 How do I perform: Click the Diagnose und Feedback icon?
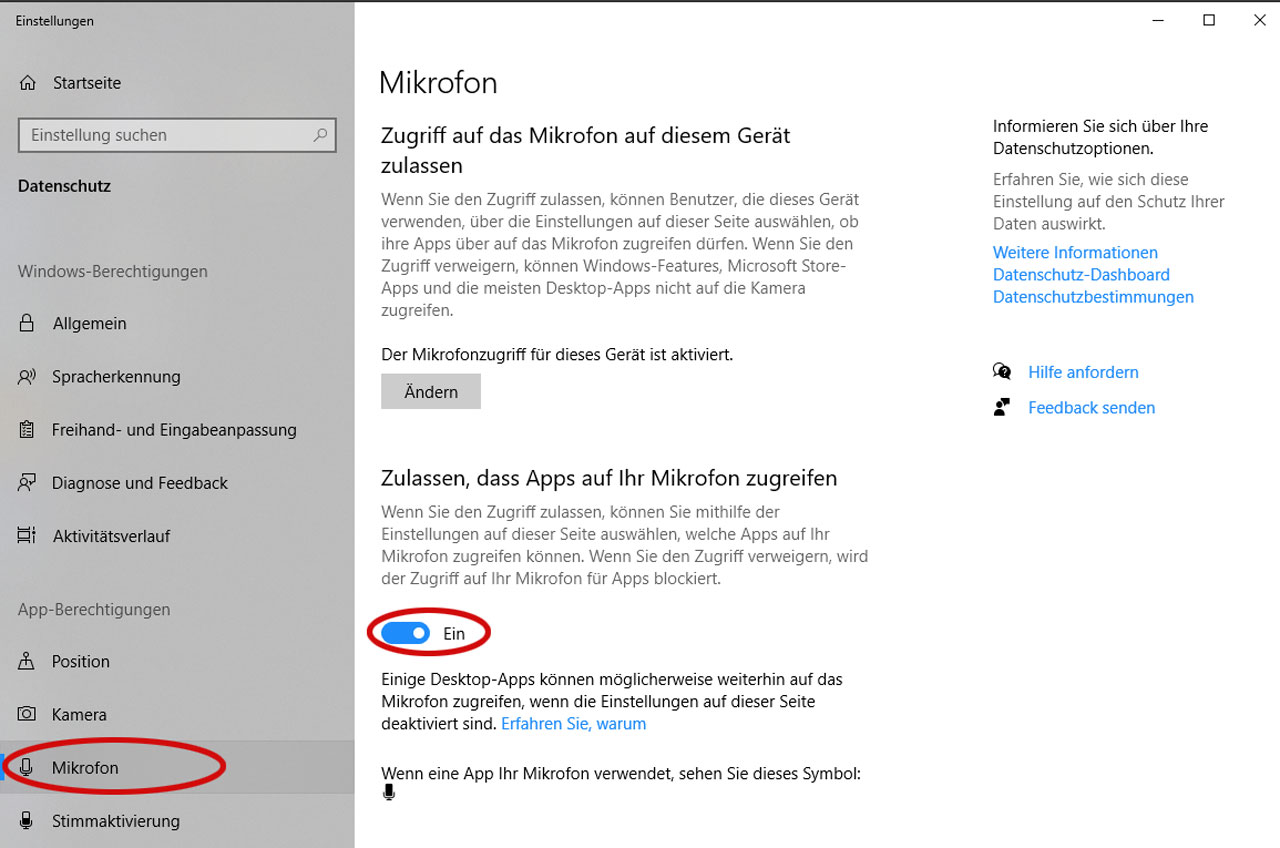28,483
